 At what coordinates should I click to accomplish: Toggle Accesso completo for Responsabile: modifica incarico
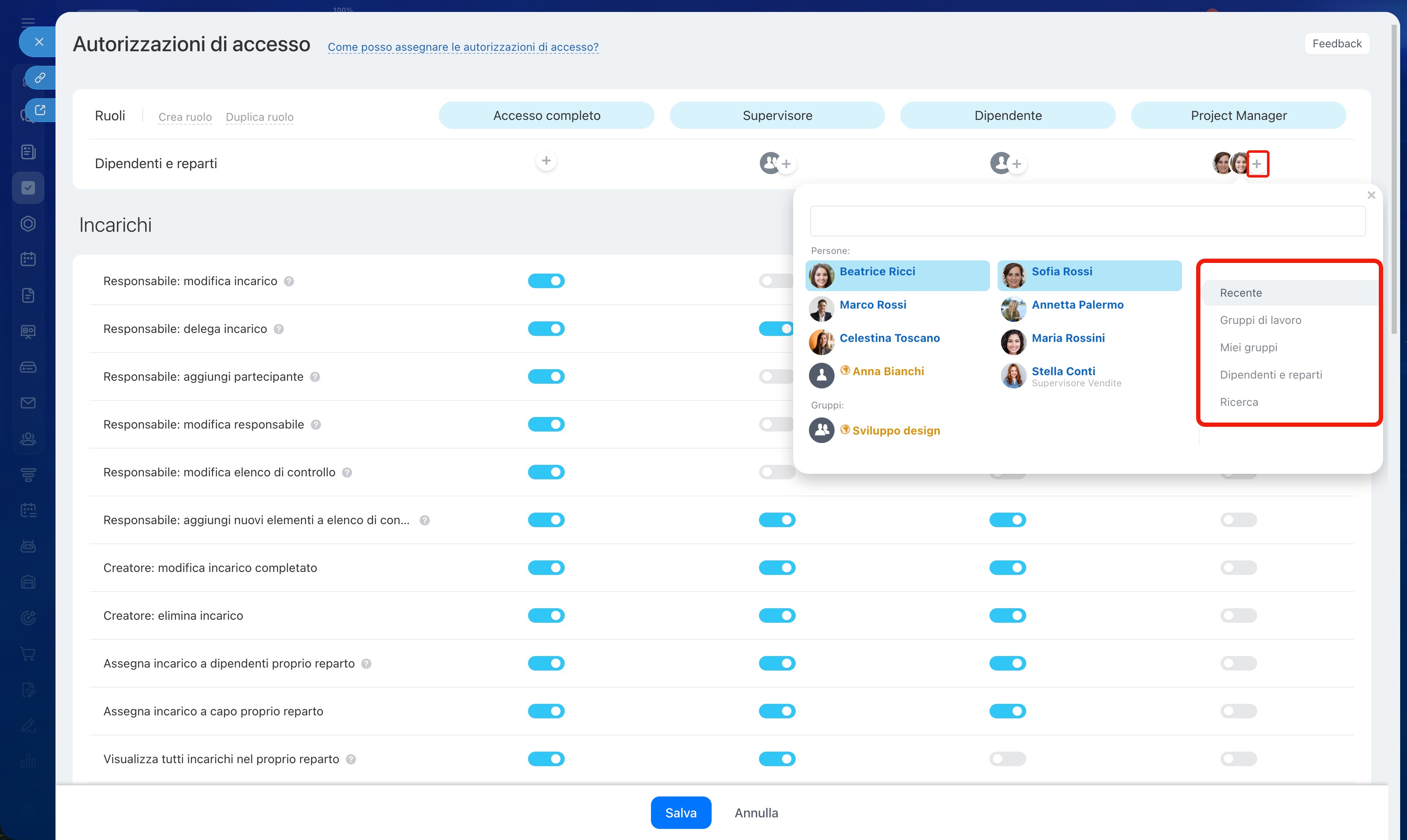tap(546, 281)
